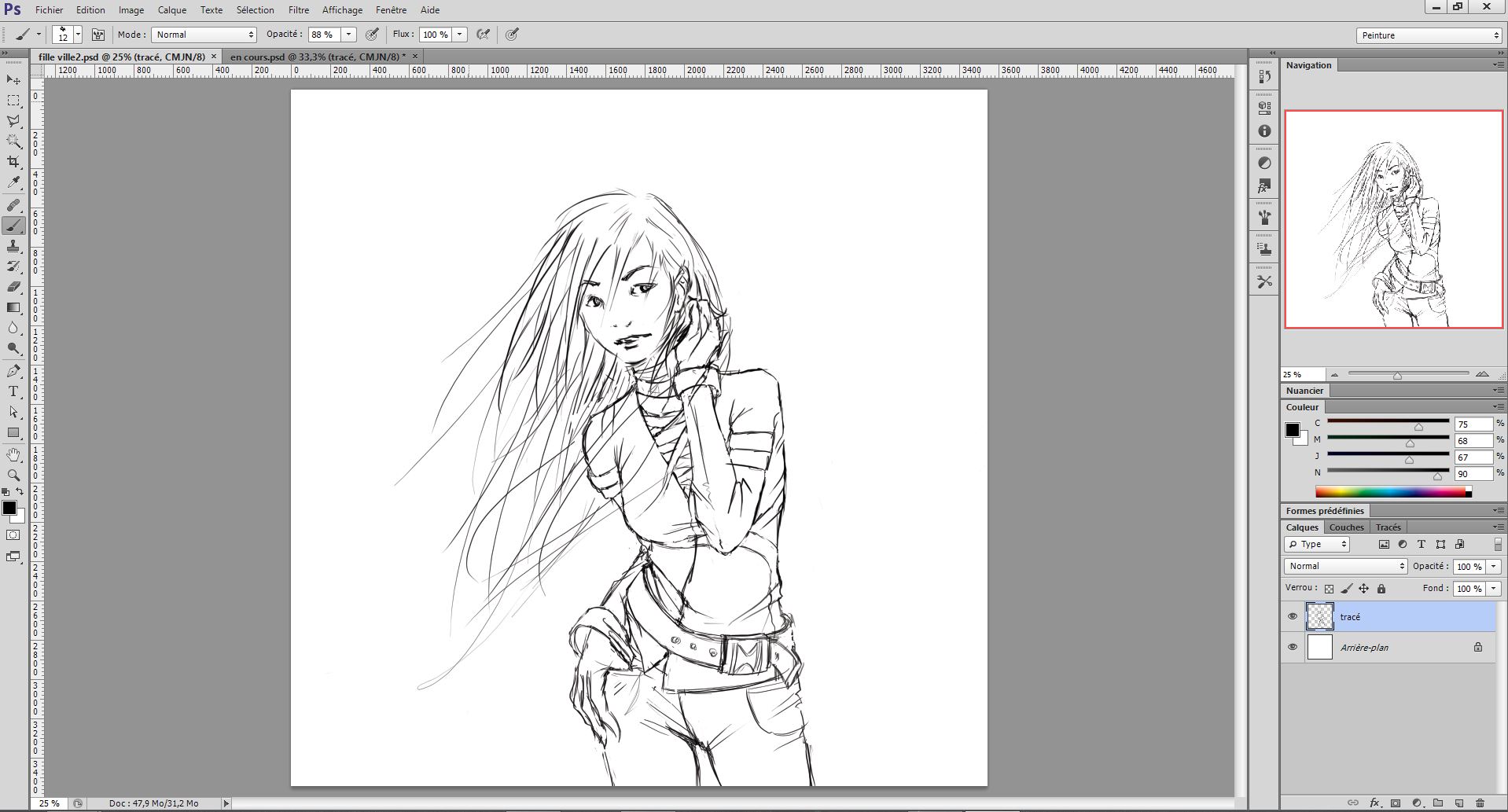Image resolution: width=1508 pixels, height=812 pixels.
Task: Hide the tracé layer
Action: 1293,616
